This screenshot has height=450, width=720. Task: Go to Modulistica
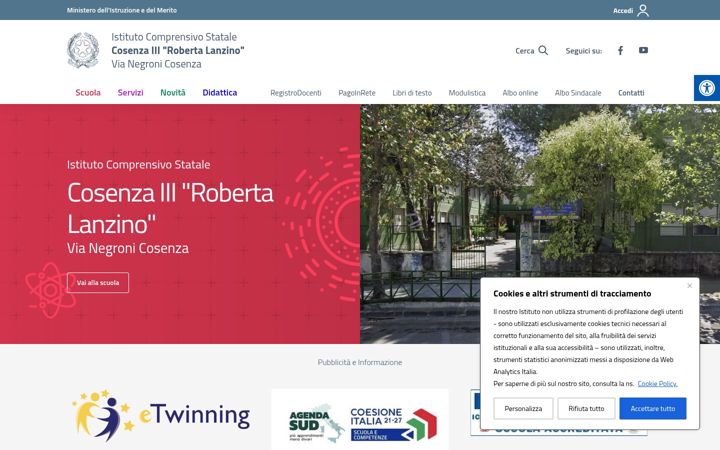tap(467, 93)
